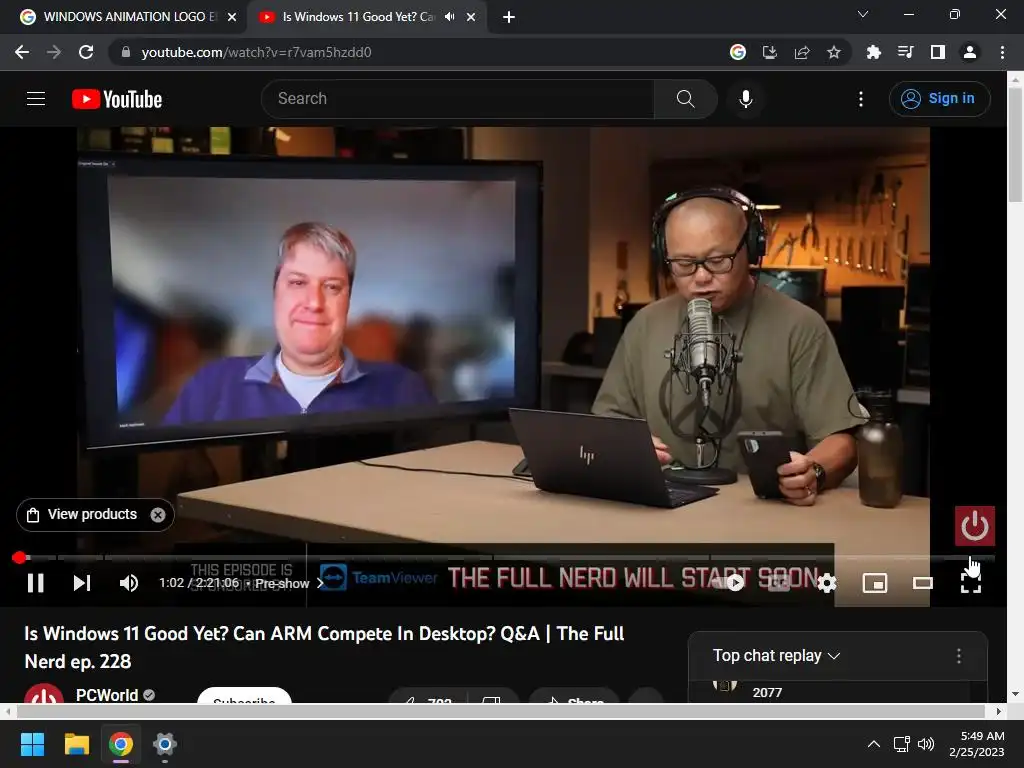Select the Is Windows 11 Good Yet tab
This screenshot has height=768, width=1024.
357,17
